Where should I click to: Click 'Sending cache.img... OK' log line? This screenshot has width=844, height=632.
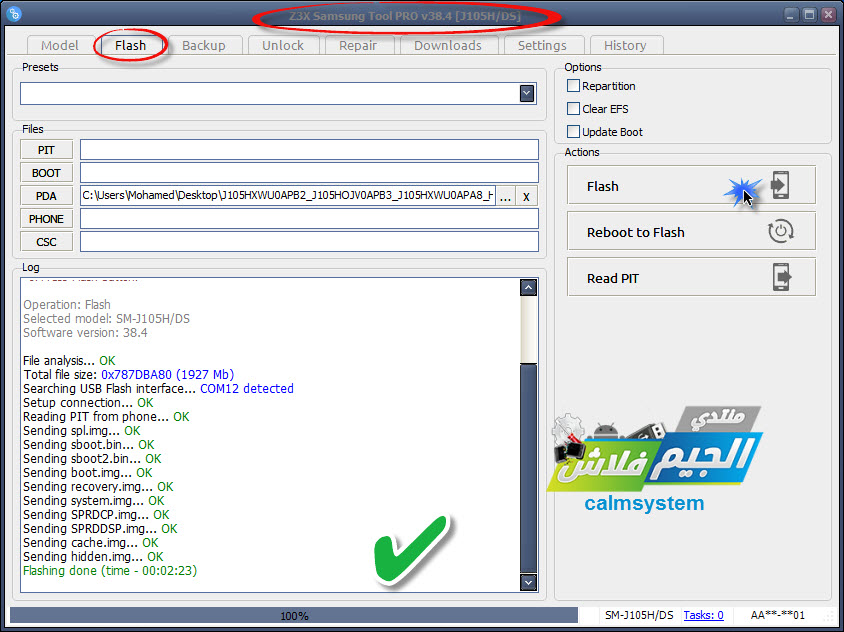[90, 543]
